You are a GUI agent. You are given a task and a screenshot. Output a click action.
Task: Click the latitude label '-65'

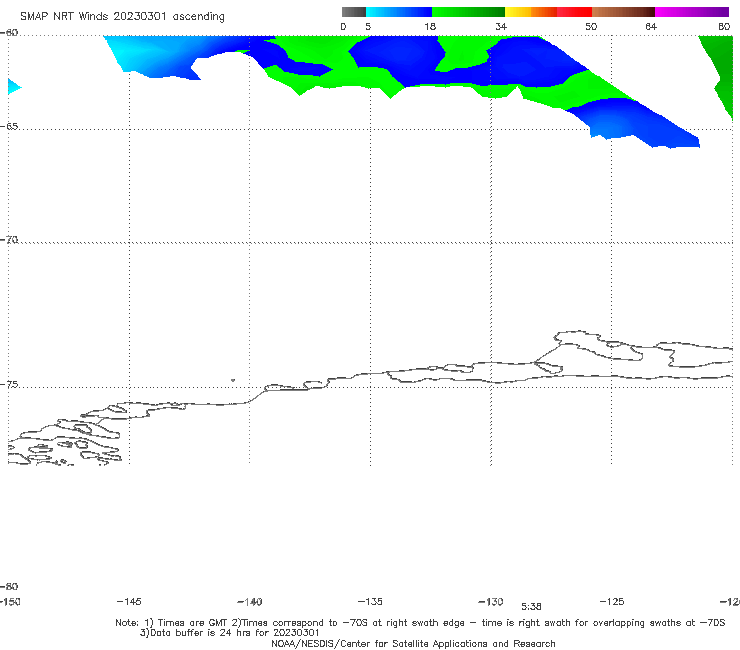[x=9, y=127]
